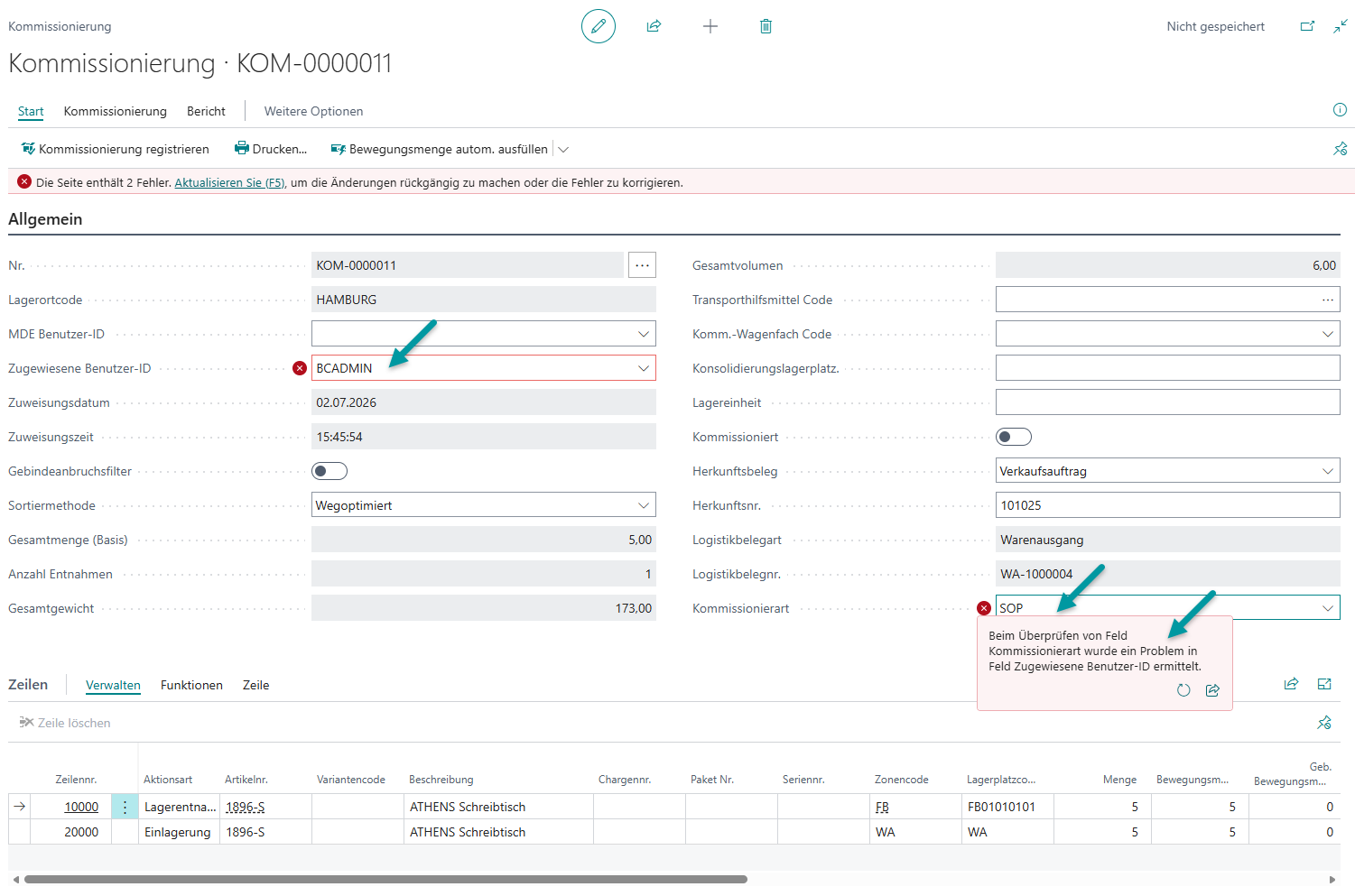Viewport: 1355px width, 896px height.
Task: Click Beschreibung column header
Action: pos(441,780)
